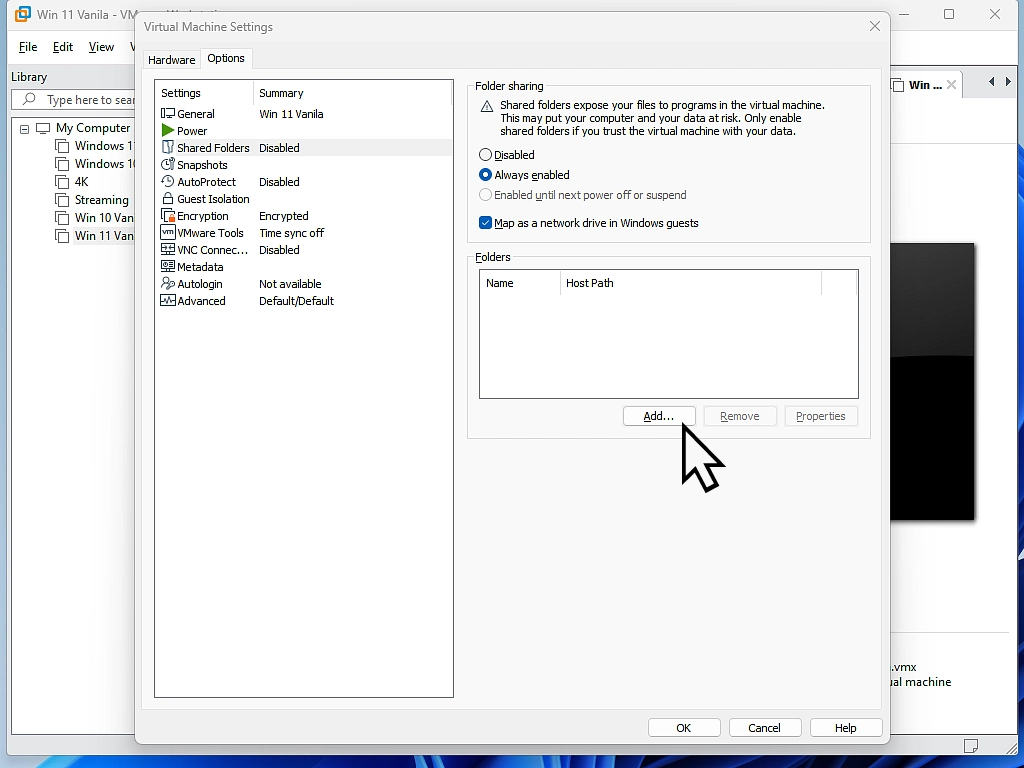Open the Edit menu in VMware window
The height and width of the screenshot is (768, 1024).
tap(63, 47)
